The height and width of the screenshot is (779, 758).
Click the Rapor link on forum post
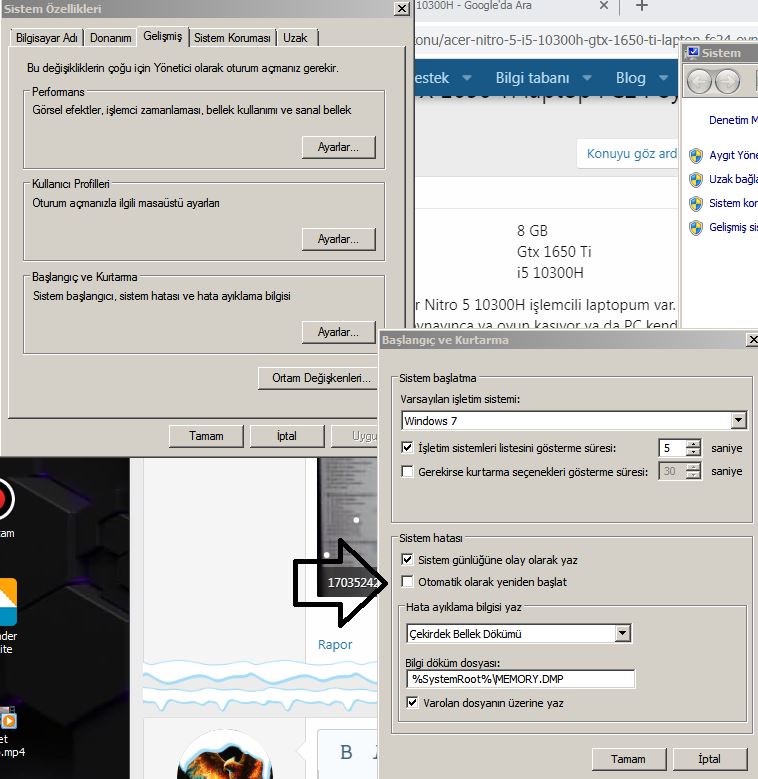(335, 644)
